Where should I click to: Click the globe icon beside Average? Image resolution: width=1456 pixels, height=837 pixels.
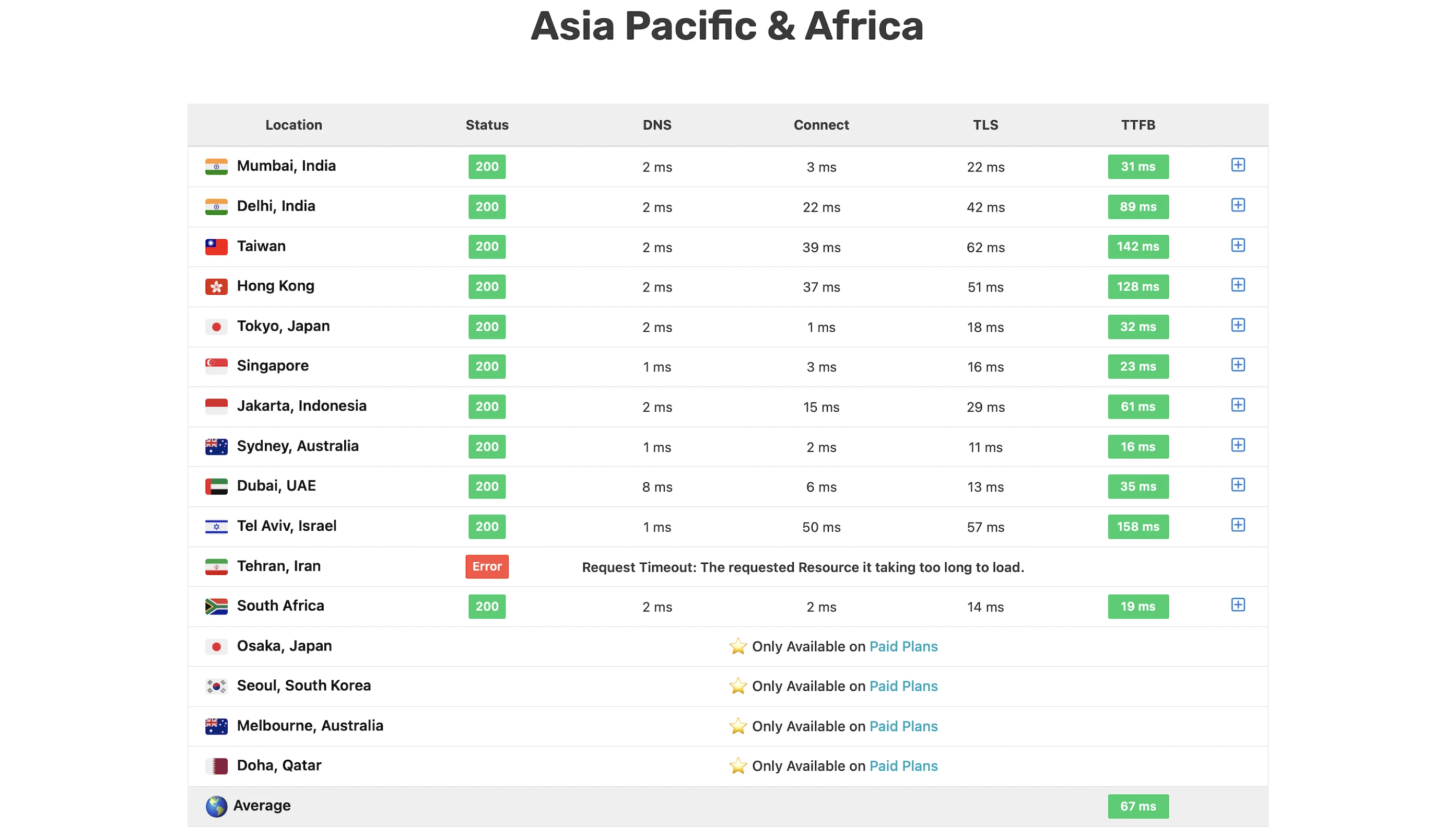[216, 806]
